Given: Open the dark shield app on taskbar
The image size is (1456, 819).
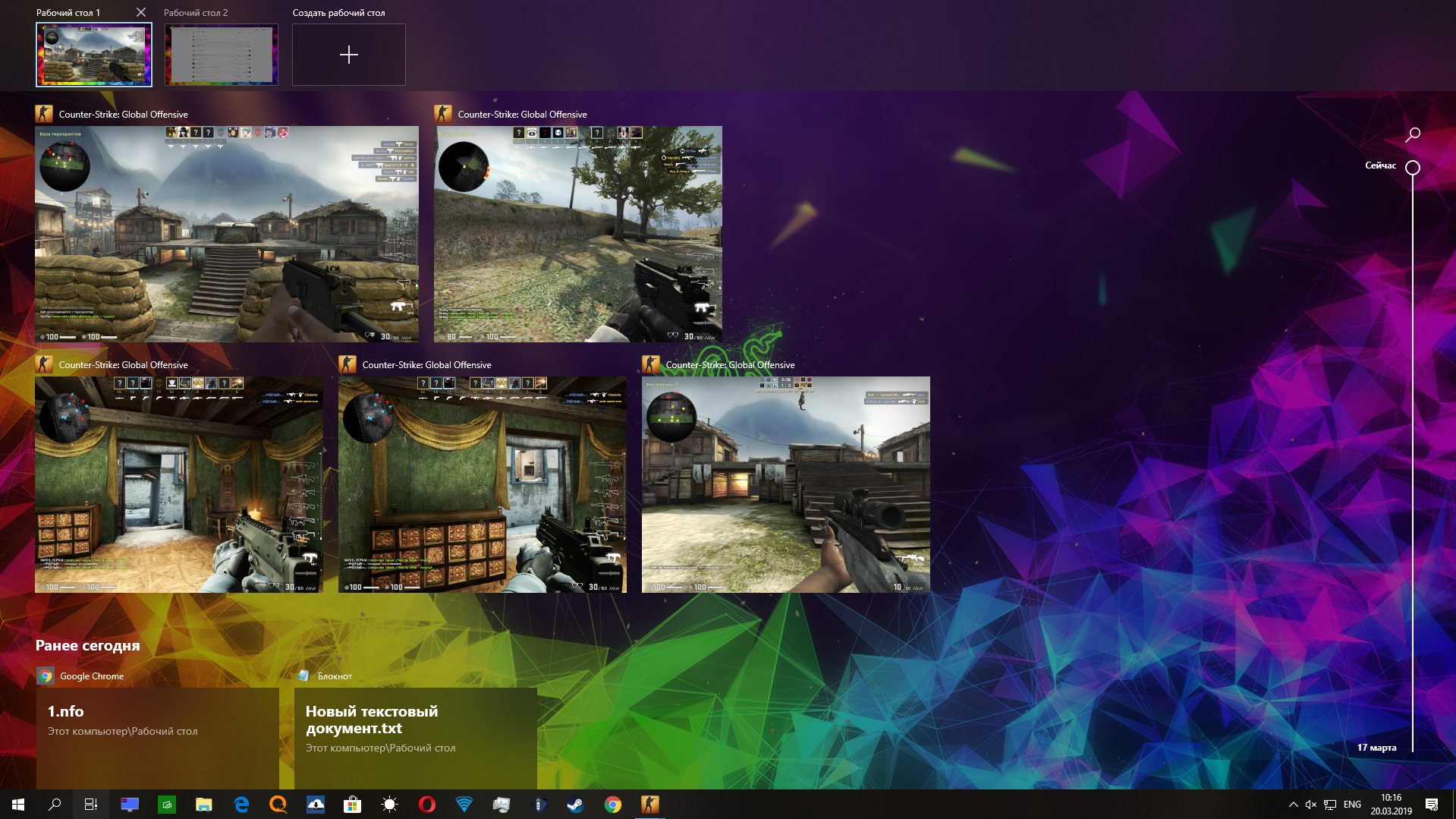Looking at the screenshot, I should (x=539, y=805).
